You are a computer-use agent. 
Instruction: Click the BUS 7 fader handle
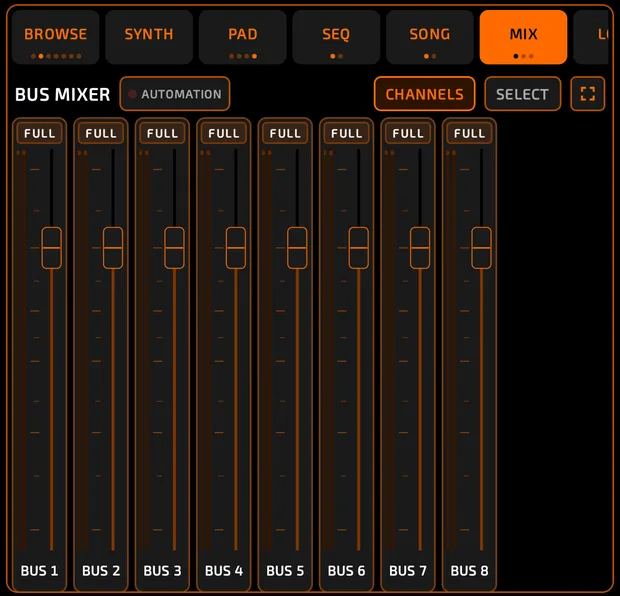(x=420, y=248)
